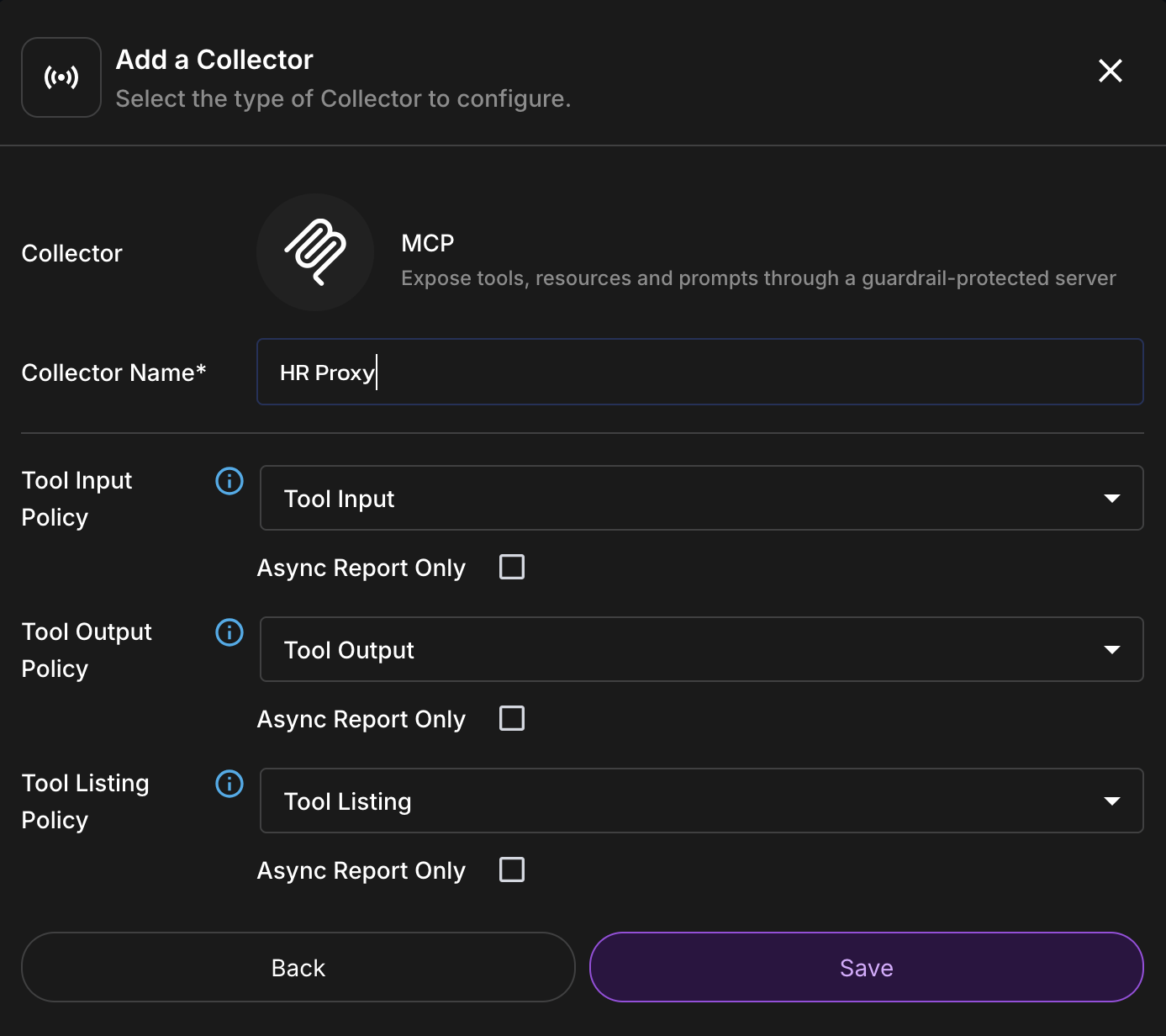Show info for Tool Output Policy

pyautogui.click(x=230, y=632)
